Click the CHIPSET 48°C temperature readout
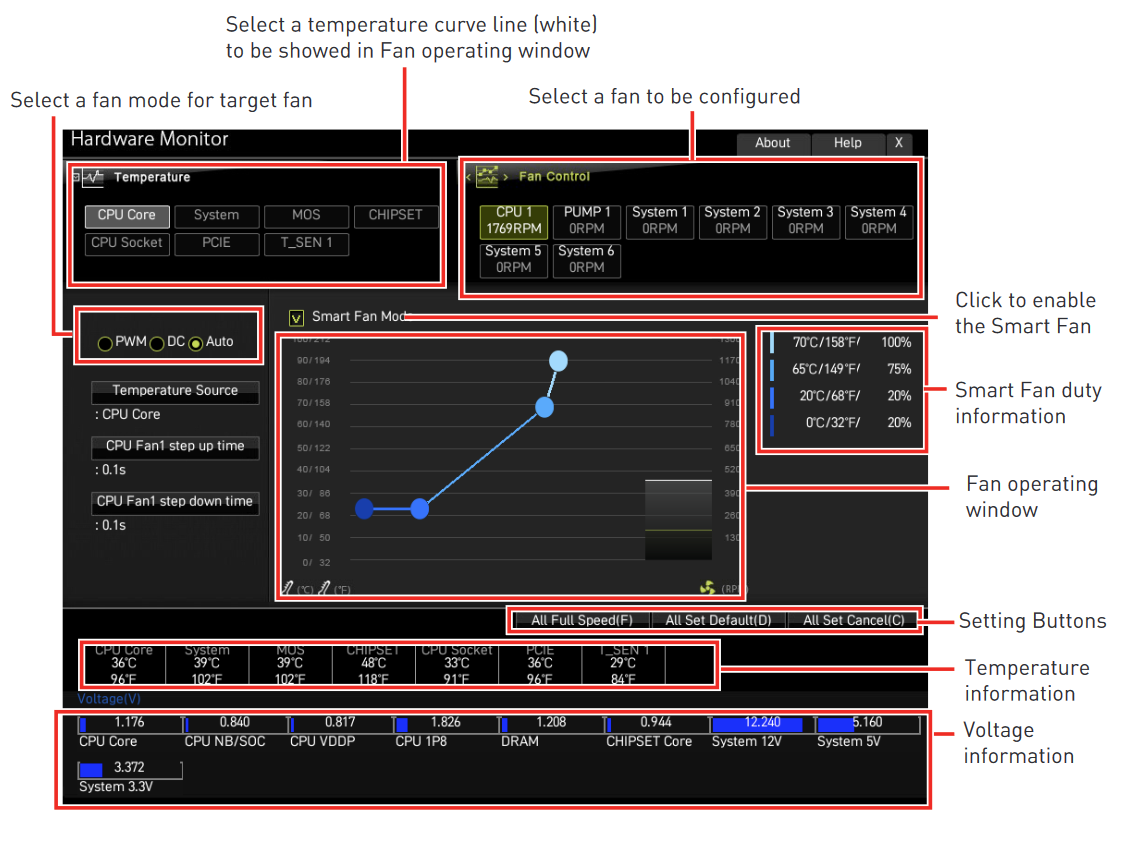 (x=374, y=664)
